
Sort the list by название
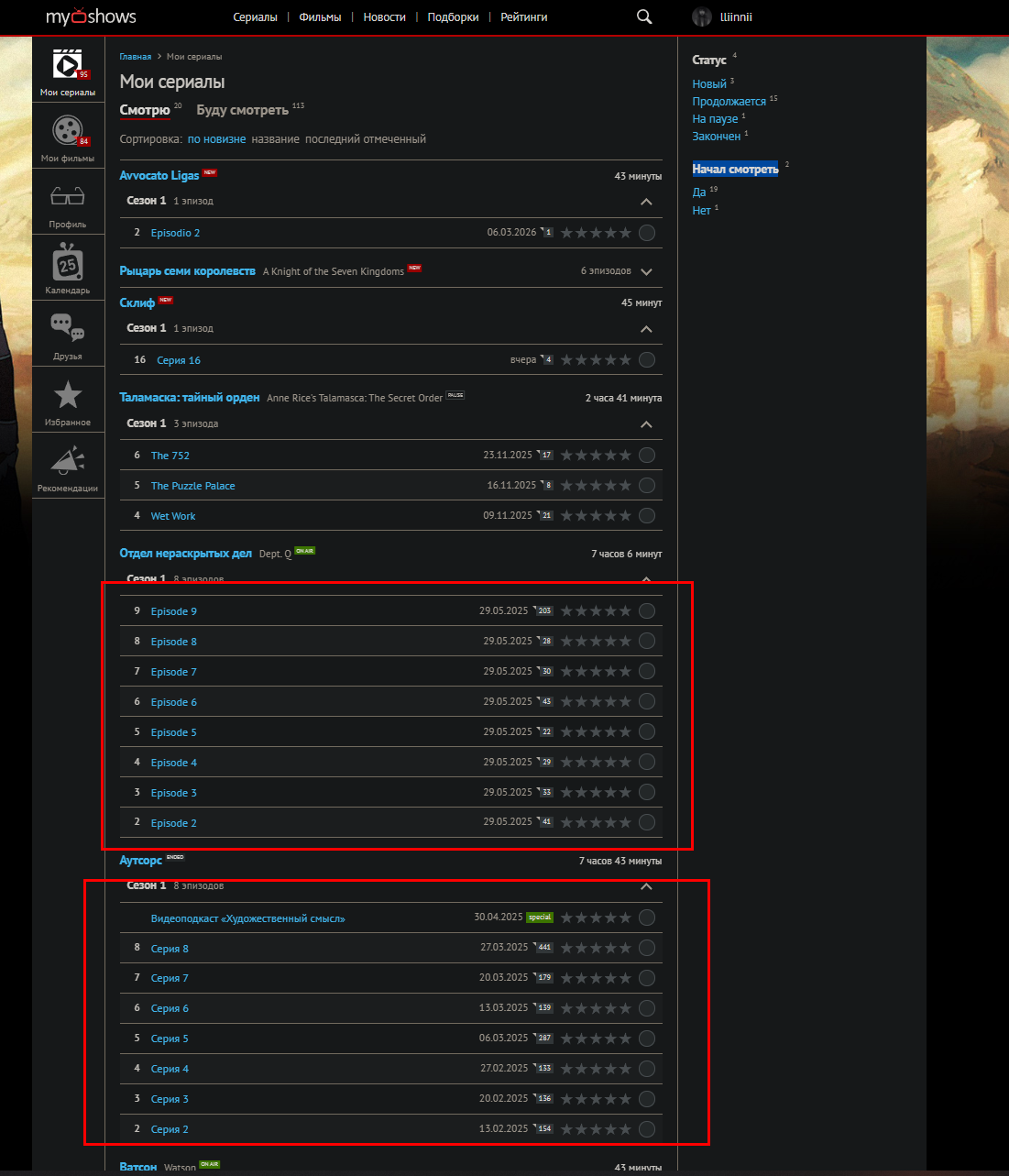275,139
